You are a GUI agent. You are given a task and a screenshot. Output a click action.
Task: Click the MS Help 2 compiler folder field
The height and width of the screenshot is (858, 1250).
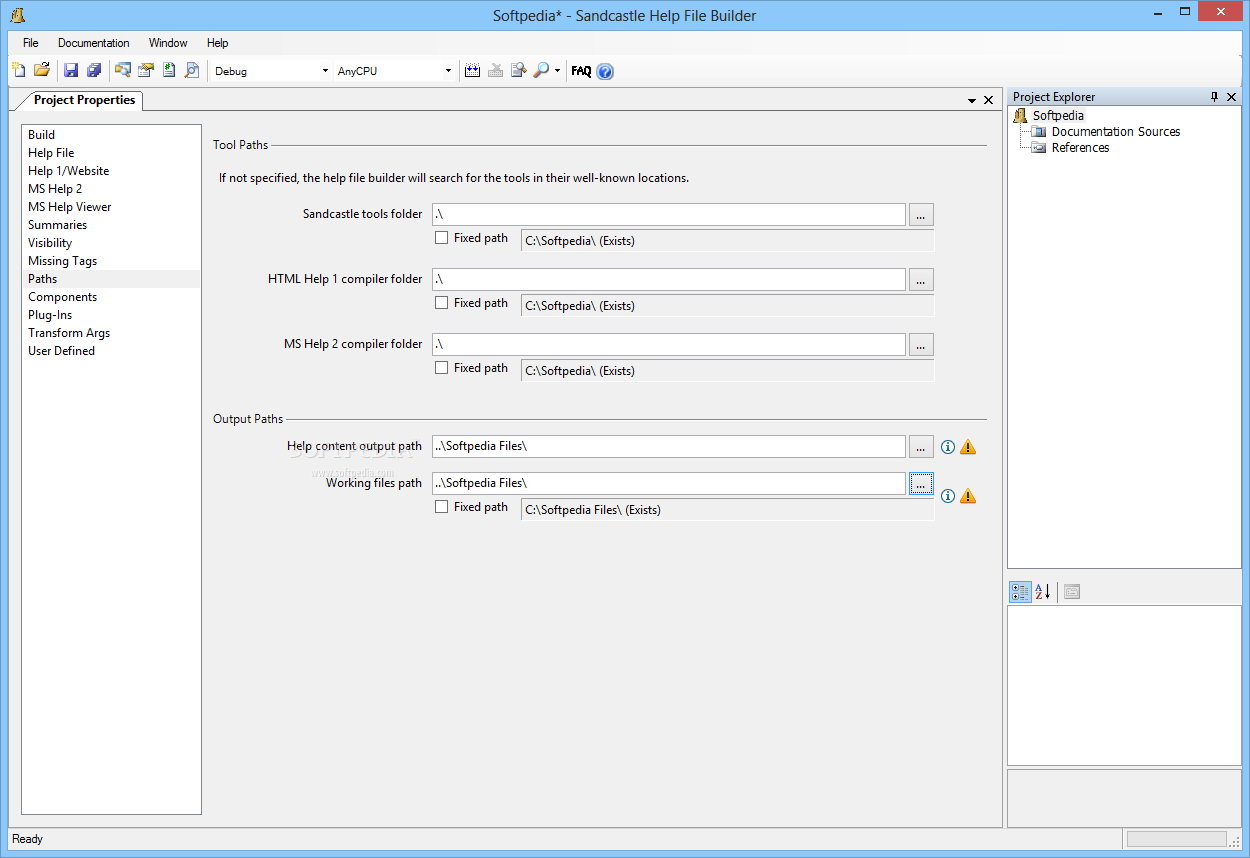[669, 344]
